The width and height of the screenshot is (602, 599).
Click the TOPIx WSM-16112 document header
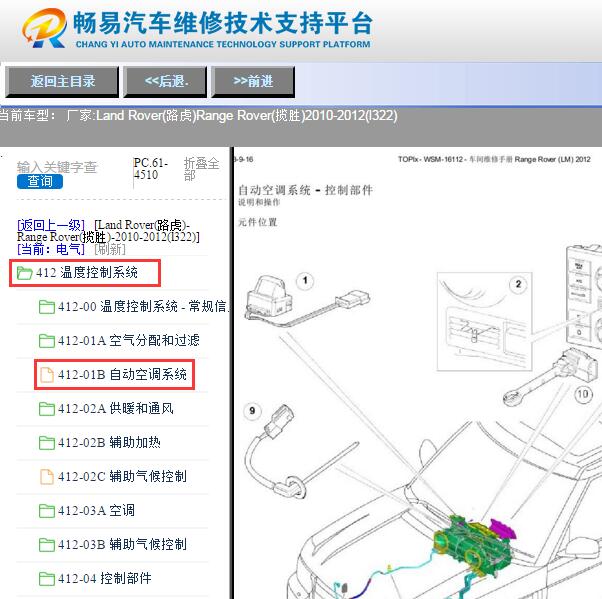(494, 159)
